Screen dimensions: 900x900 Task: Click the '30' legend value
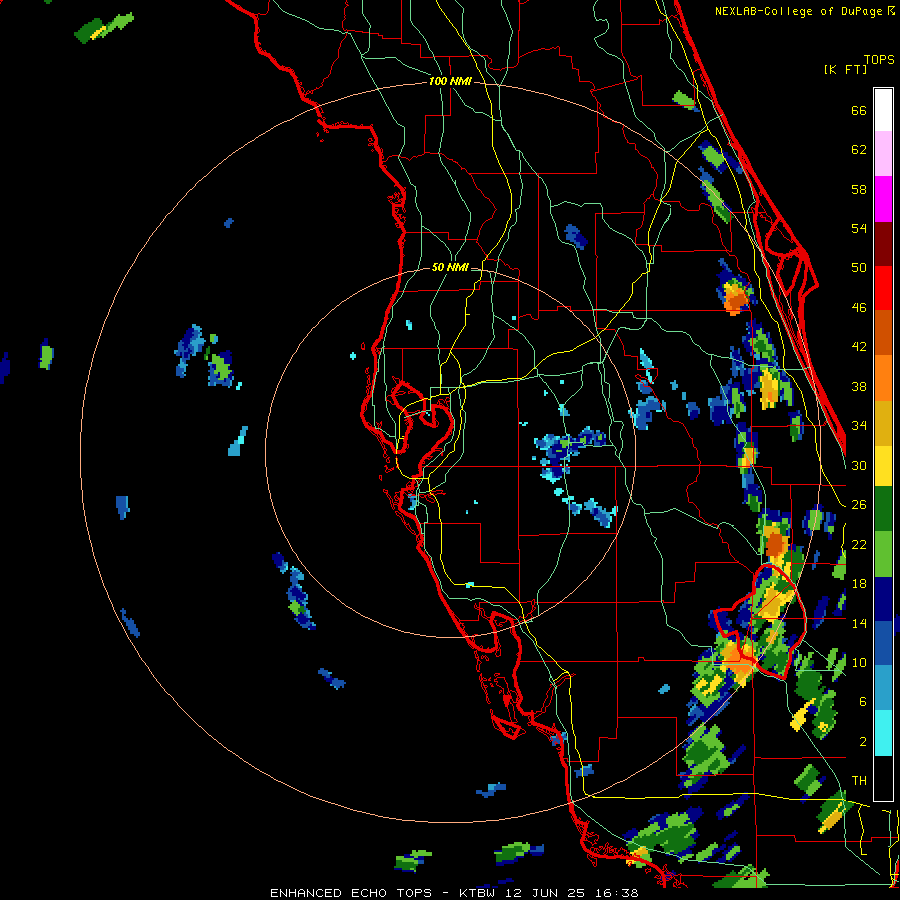pos(859,465)
